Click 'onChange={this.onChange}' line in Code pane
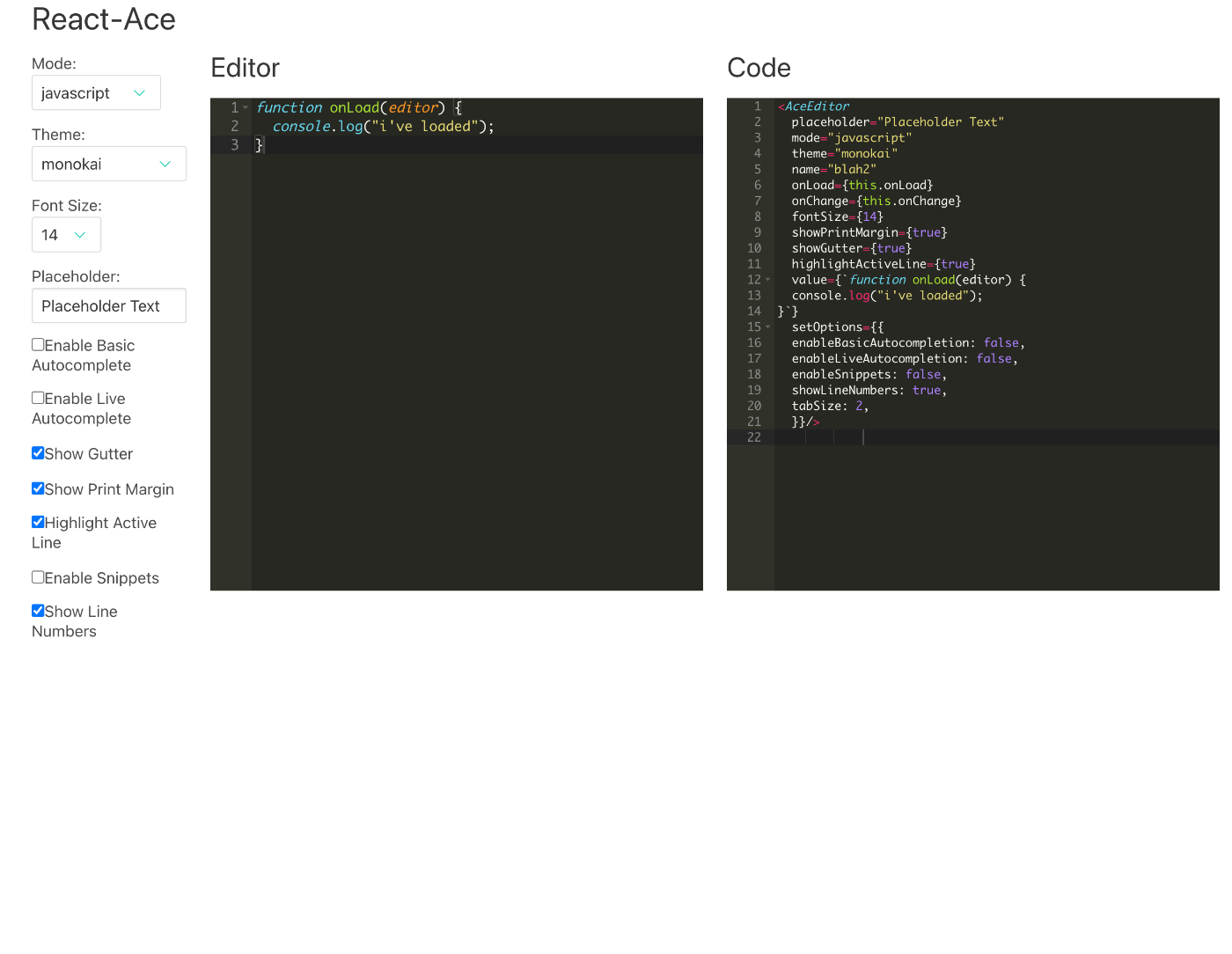1232x954 pixels. 876,202
